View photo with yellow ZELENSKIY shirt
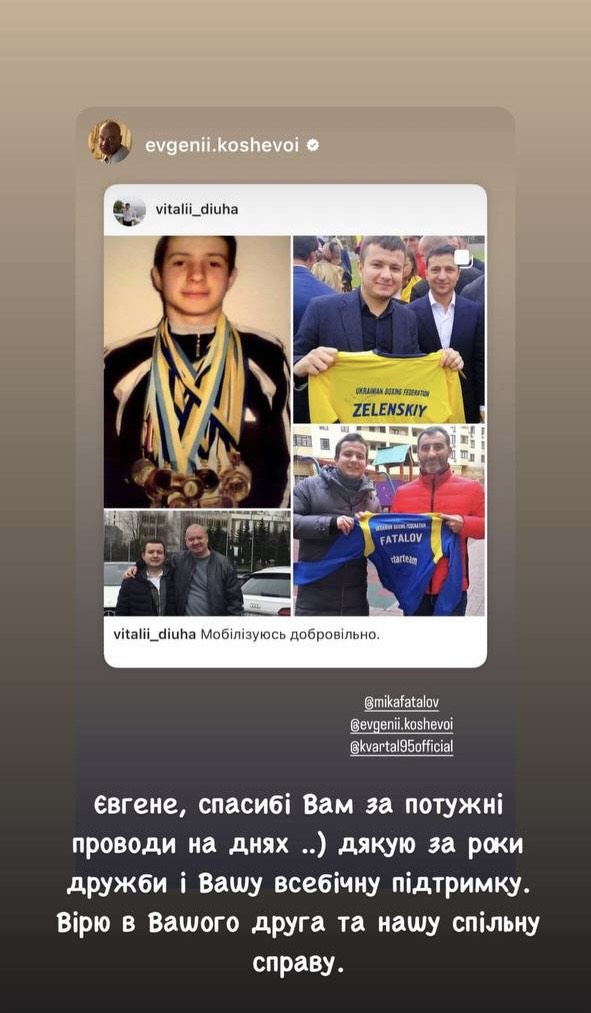591x1013 pixels. 389,329
